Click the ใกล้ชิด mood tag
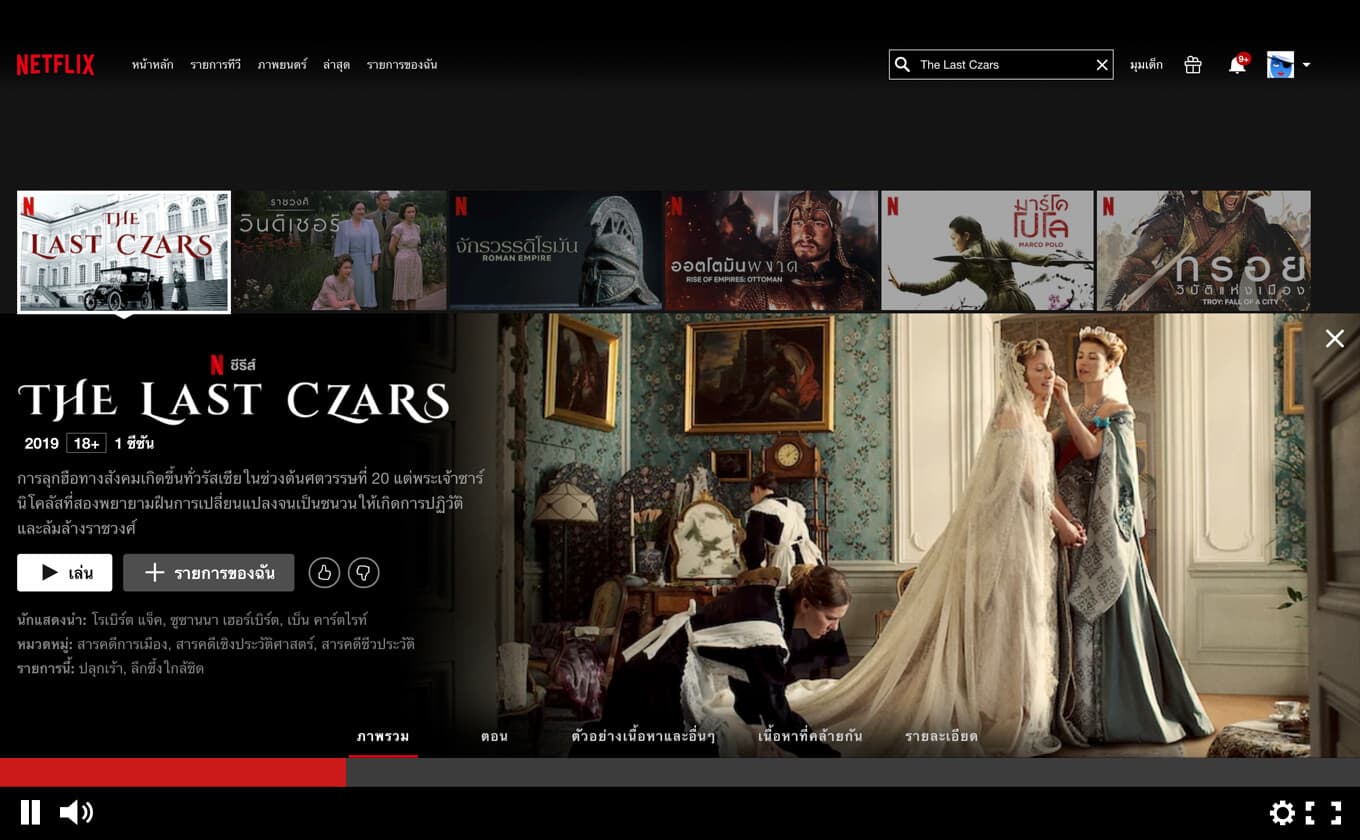Viewport: 1360px width, 840px height. click(185, 668)
